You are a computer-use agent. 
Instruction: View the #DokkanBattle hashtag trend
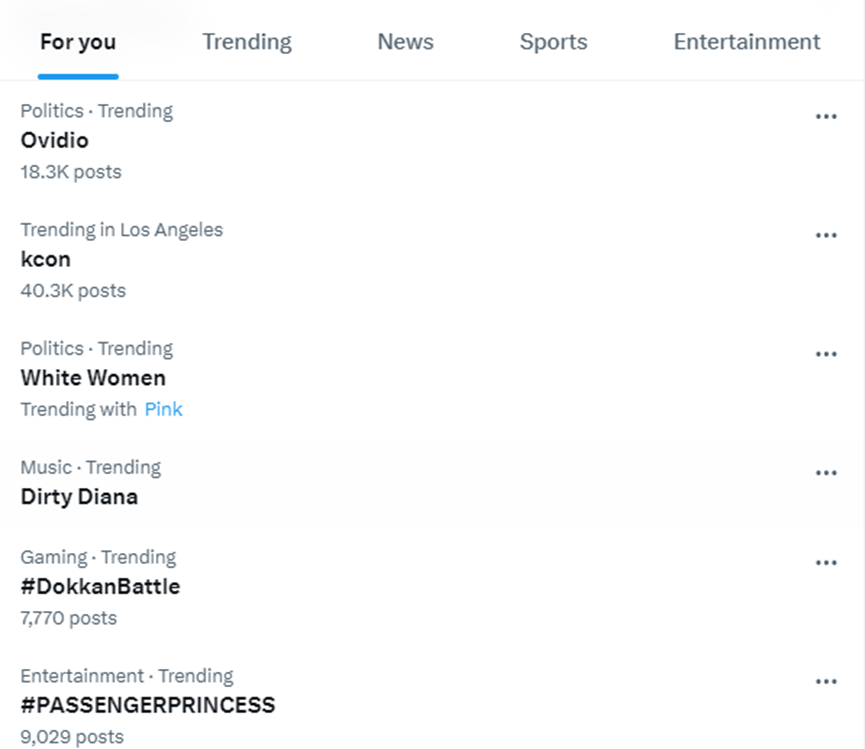100,586
